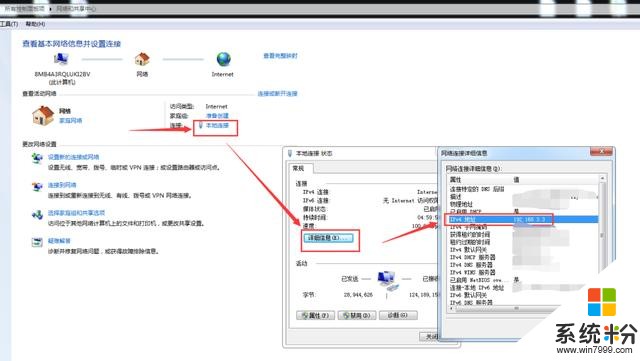Click the 所有控制面板项 breadcrumb
This screenshot has height=361, width=640.
coord(24,9)
